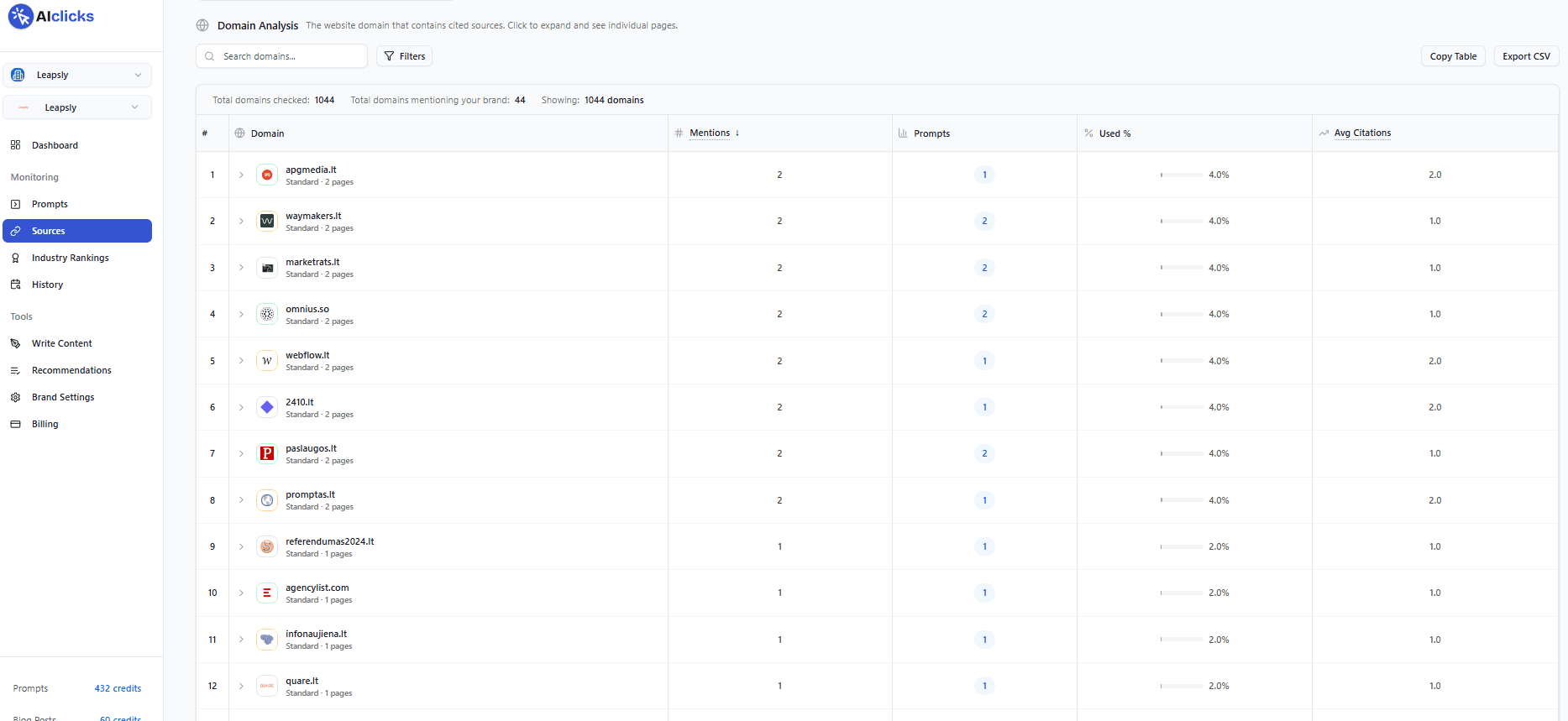The image size is (1568, 721).
Task: Click the Billing card icon
Action: pos(15,424)
